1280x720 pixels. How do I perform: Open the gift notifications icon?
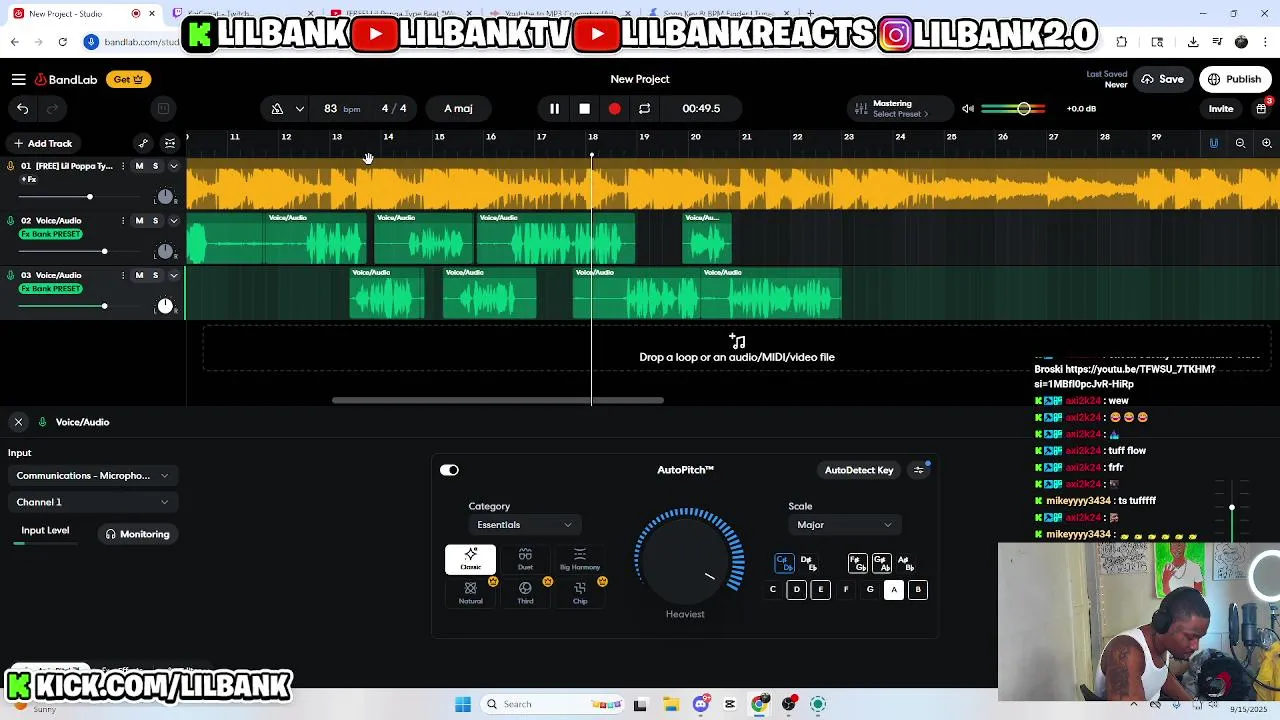point(1262,108)
